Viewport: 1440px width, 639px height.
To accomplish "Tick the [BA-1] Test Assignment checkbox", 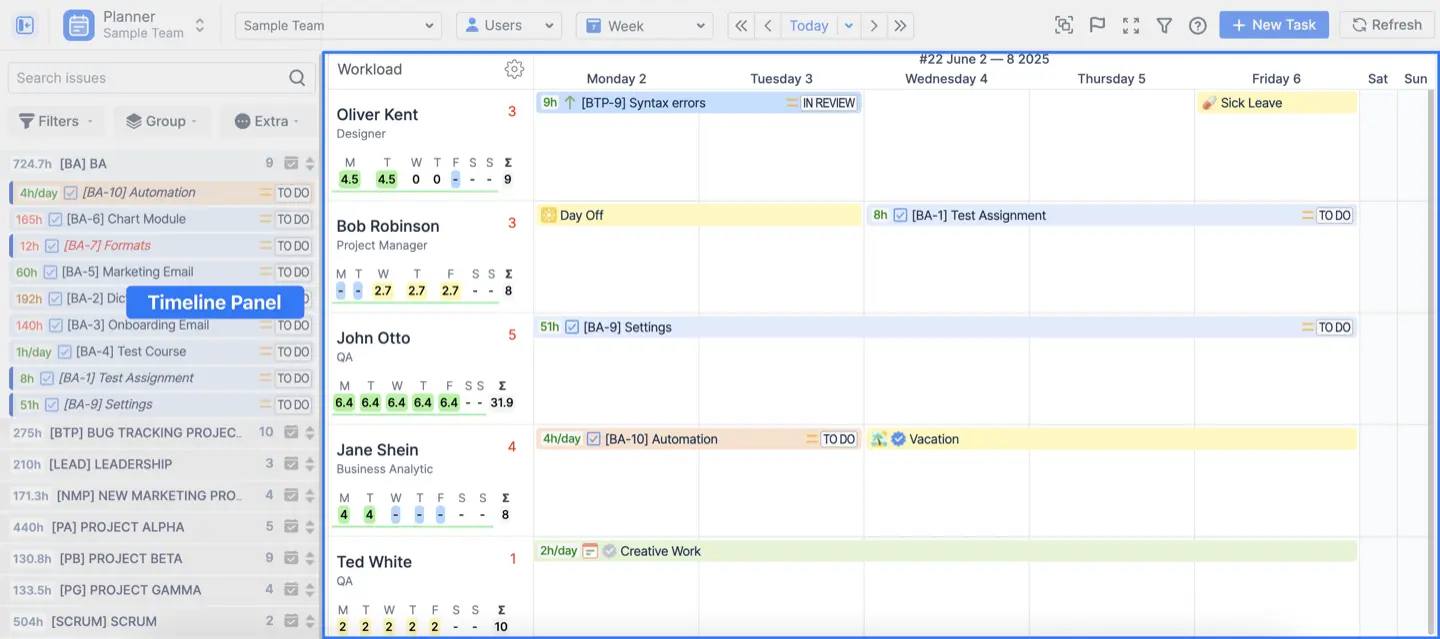I will [x=46, y=377].
